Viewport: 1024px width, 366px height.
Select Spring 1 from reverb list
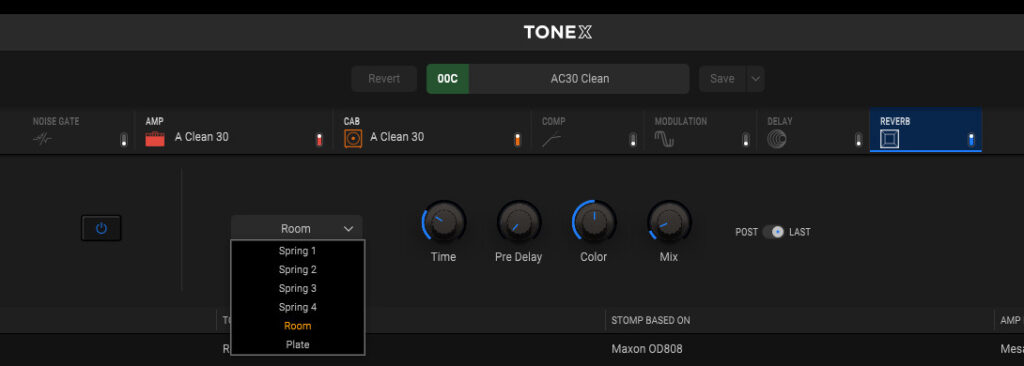point(298,251)
